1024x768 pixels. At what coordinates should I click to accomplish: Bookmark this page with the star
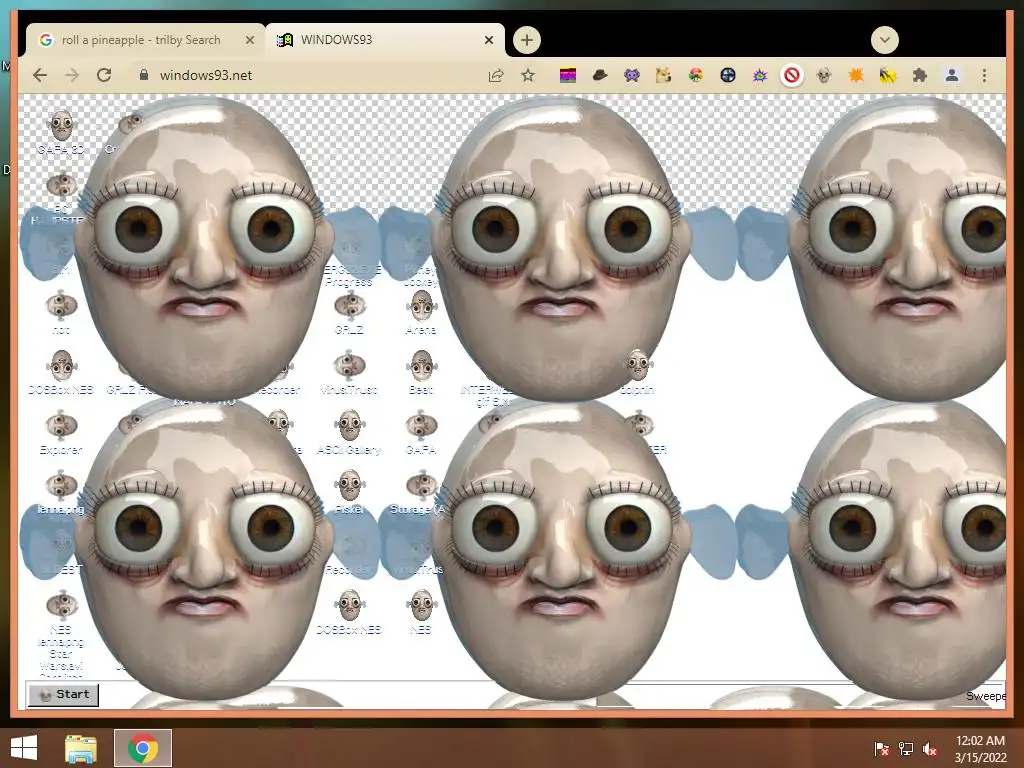tap(528, 75)
